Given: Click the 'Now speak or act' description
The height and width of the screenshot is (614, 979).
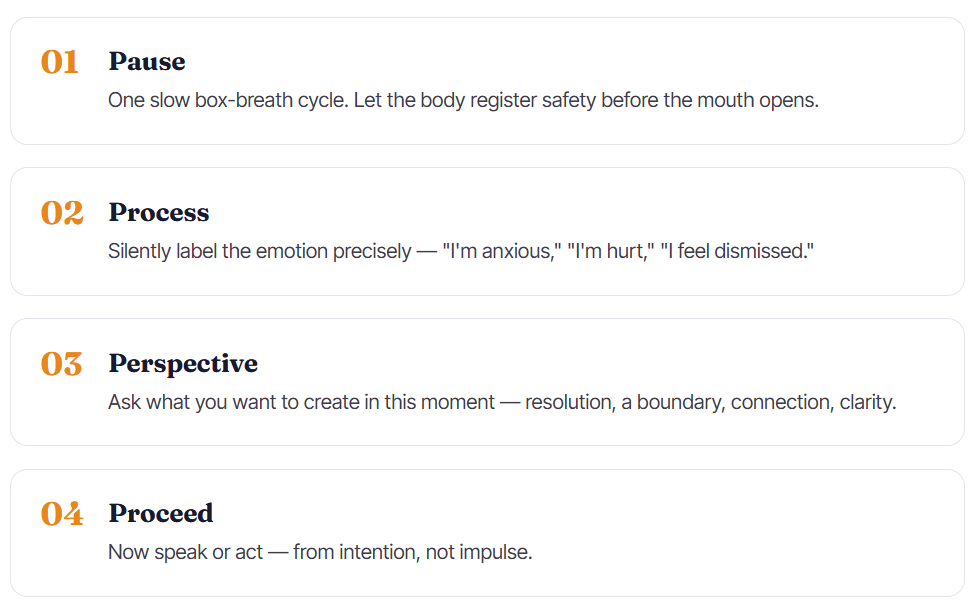Looking at the screenshot, I should pyautogui.click(x=320, y=552).
